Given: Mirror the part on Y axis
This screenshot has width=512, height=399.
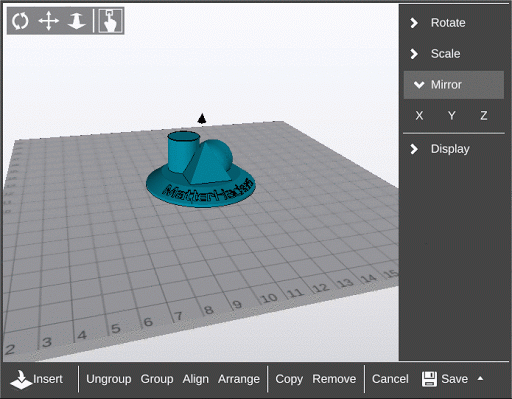Looking at the screenshot, I should coord(451,116).
